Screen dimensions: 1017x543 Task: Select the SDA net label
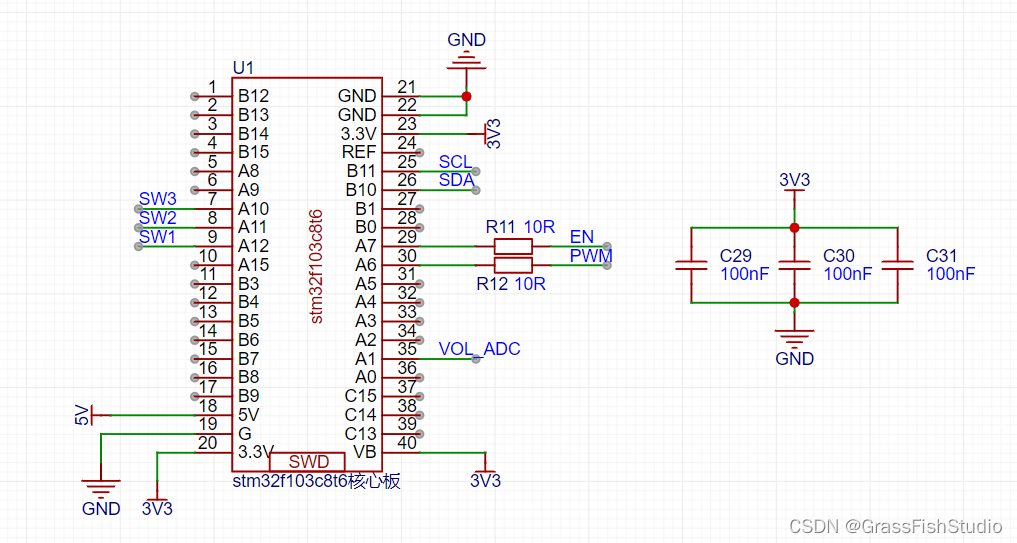[x=457, y=180]
